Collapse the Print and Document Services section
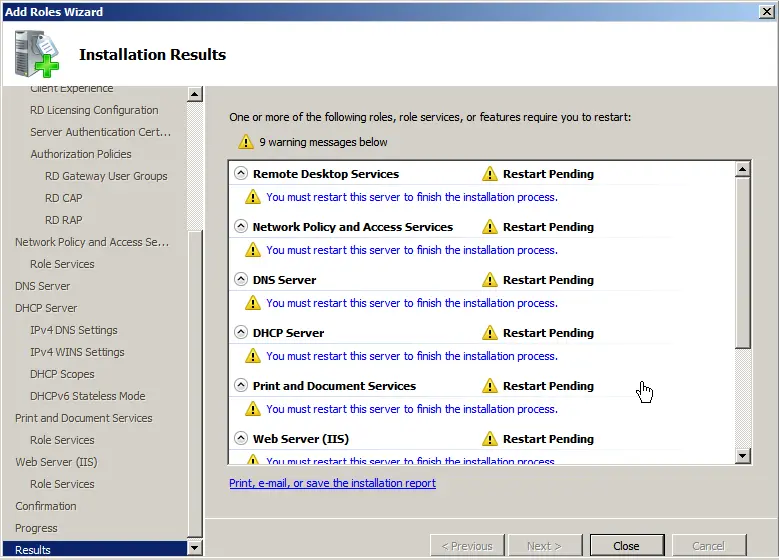779x560 pixels. point(240,386)
